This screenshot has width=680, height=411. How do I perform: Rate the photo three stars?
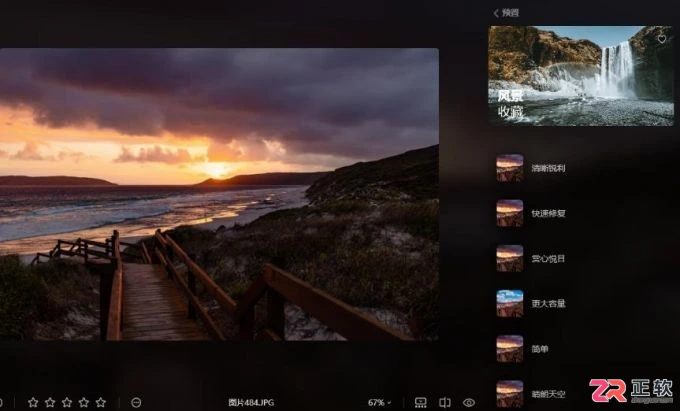pos(67,402)
